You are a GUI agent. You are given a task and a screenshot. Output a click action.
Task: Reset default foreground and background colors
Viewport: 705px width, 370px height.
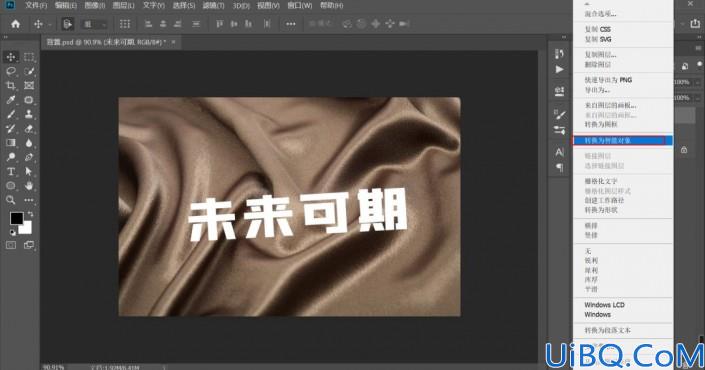point(13,232)
